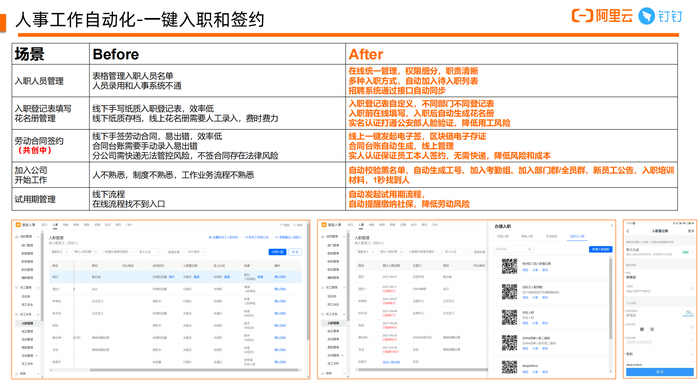Switch to the first tab in the QR panel
700x387 pixels.
[x=503, y=236]
